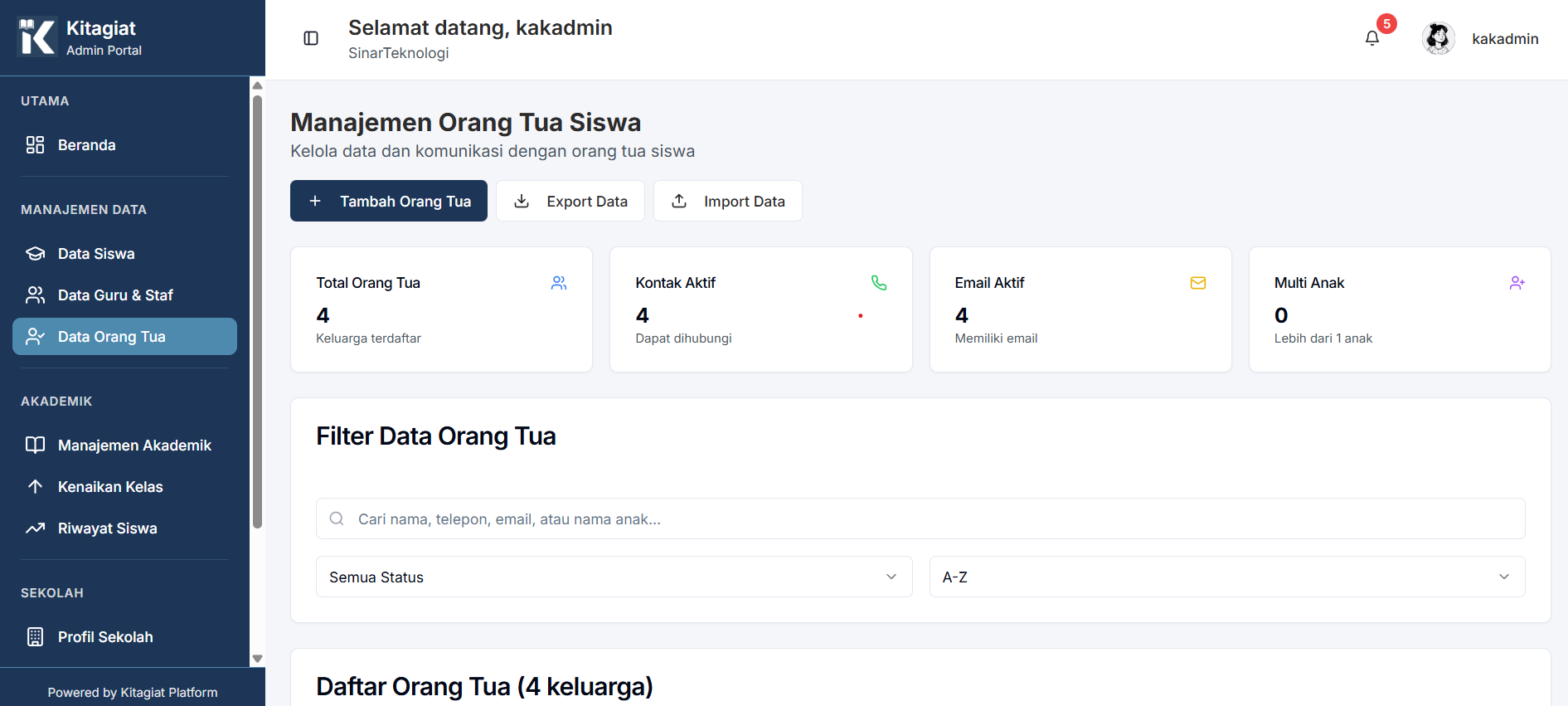Go to Beranda in the sidebar
This screenshot has height=706, width=1568.
point(124,145)
